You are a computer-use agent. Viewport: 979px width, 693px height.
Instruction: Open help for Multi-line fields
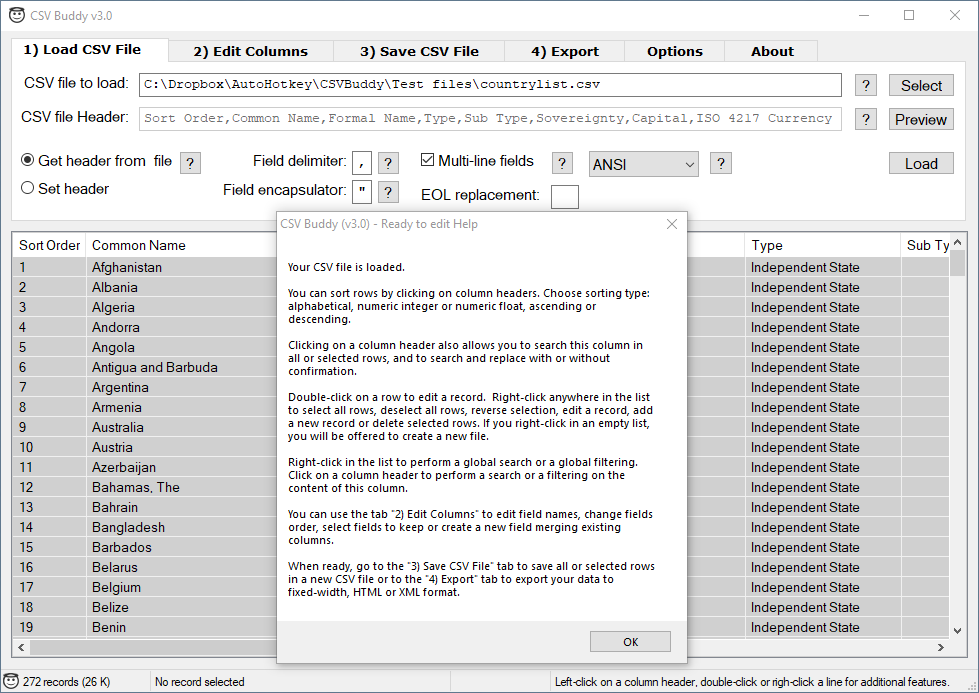click(562, 164)
